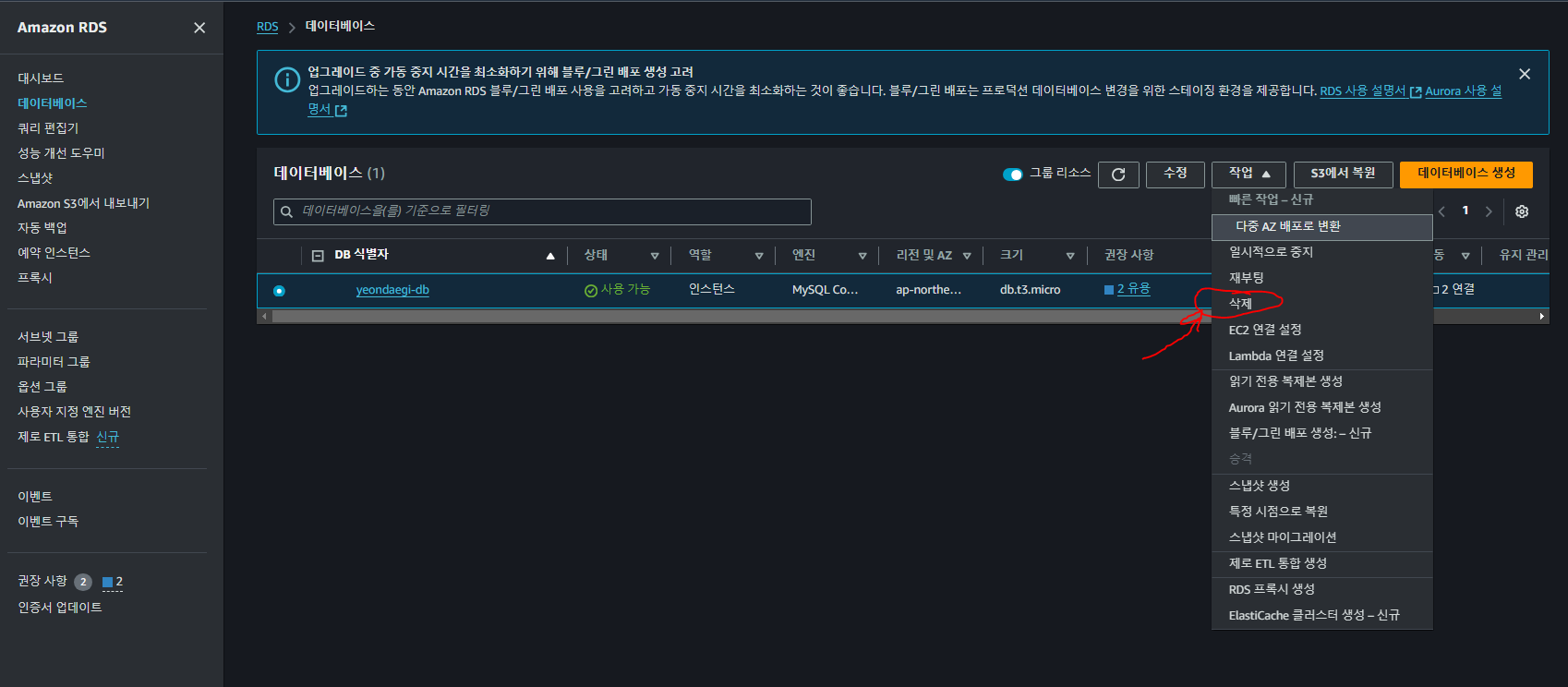Screen dimensions: 1568x687
Task: Click the refresh databases icon button
Action: (1118, 175)
